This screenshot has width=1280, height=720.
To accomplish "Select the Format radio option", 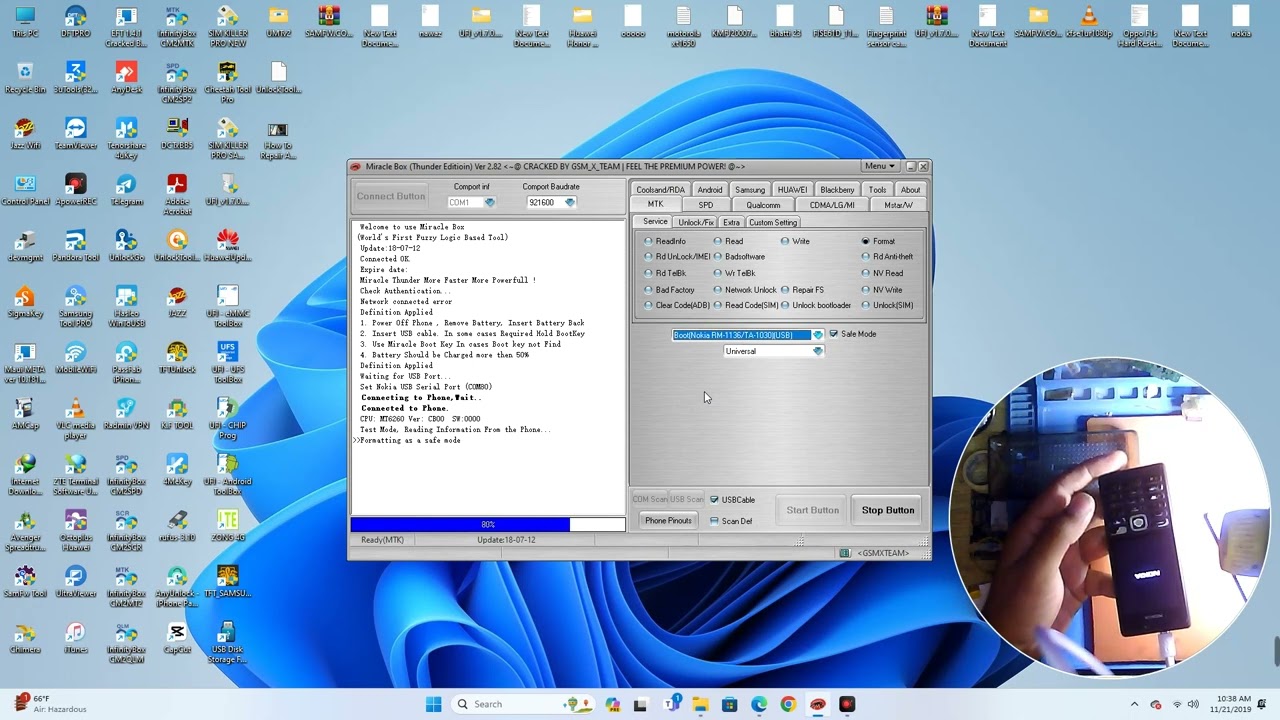I will pos(879,241).
